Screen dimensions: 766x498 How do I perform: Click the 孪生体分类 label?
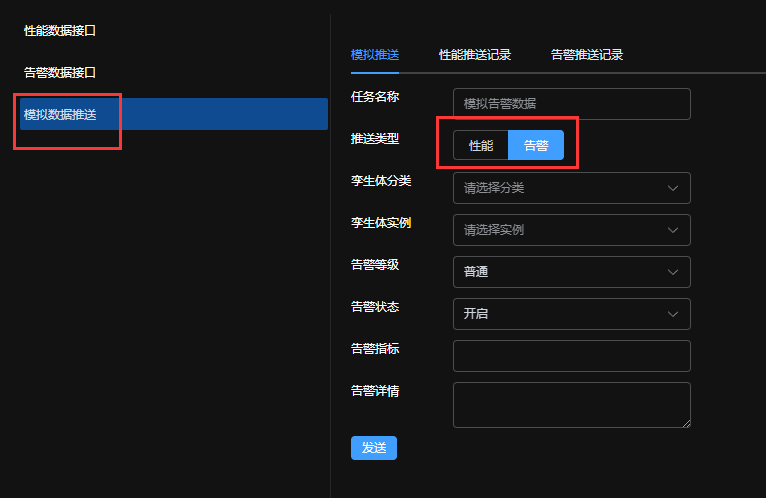381,181
